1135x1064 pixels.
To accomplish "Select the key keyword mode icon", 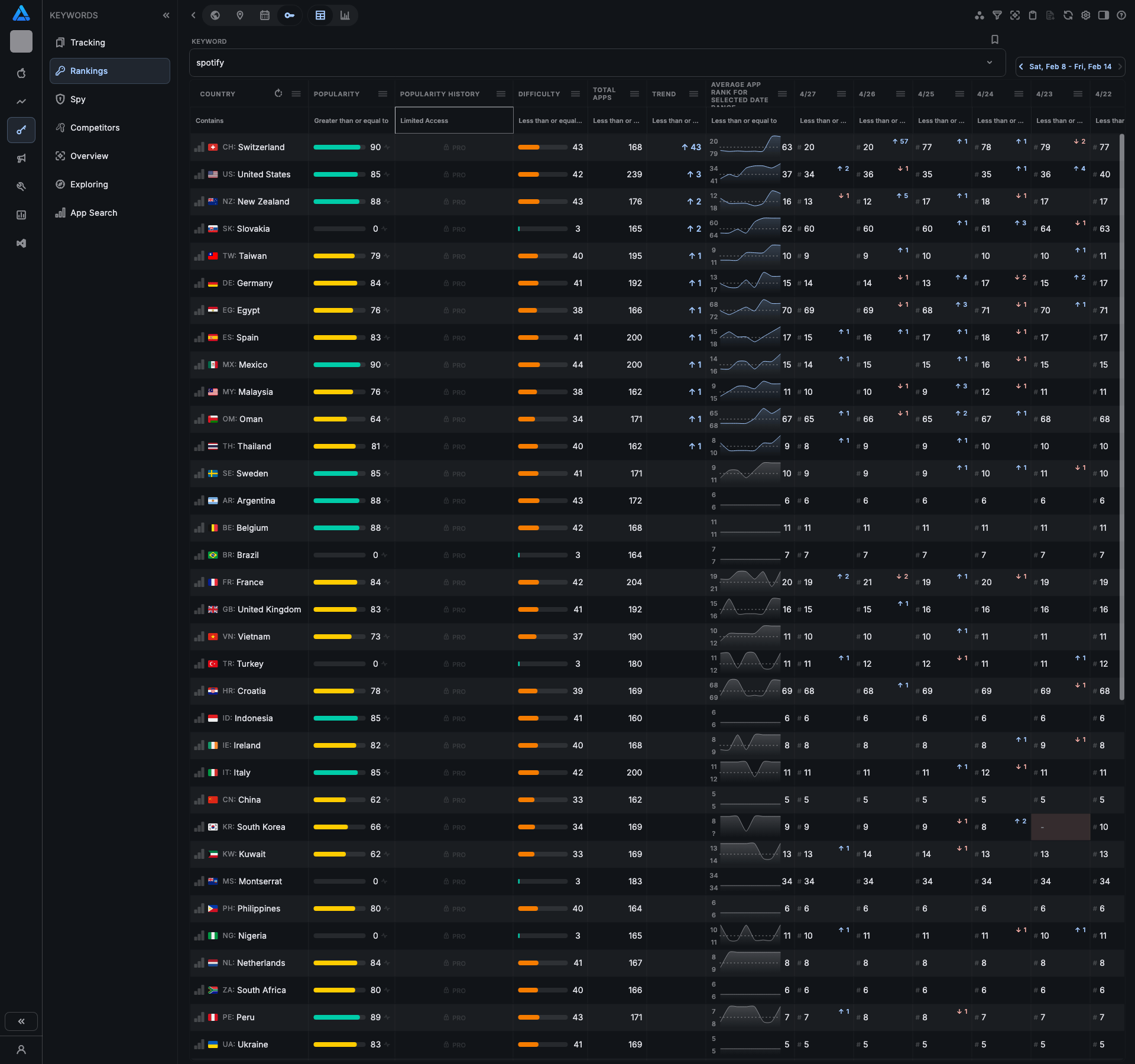I will pos(289,15).
